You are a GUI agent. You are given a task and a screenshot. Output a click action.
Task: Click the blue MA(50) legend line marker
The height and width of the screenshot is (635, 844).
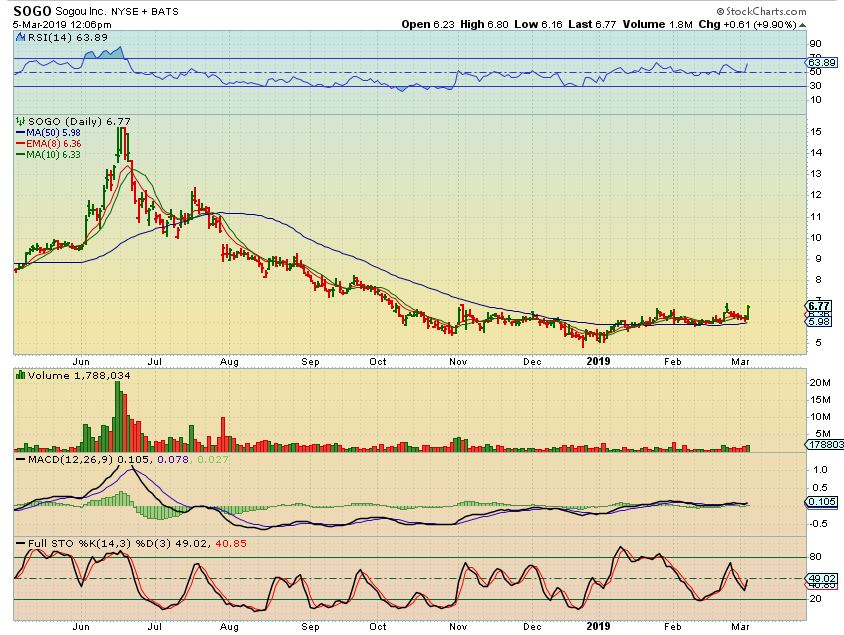point(19,132)
